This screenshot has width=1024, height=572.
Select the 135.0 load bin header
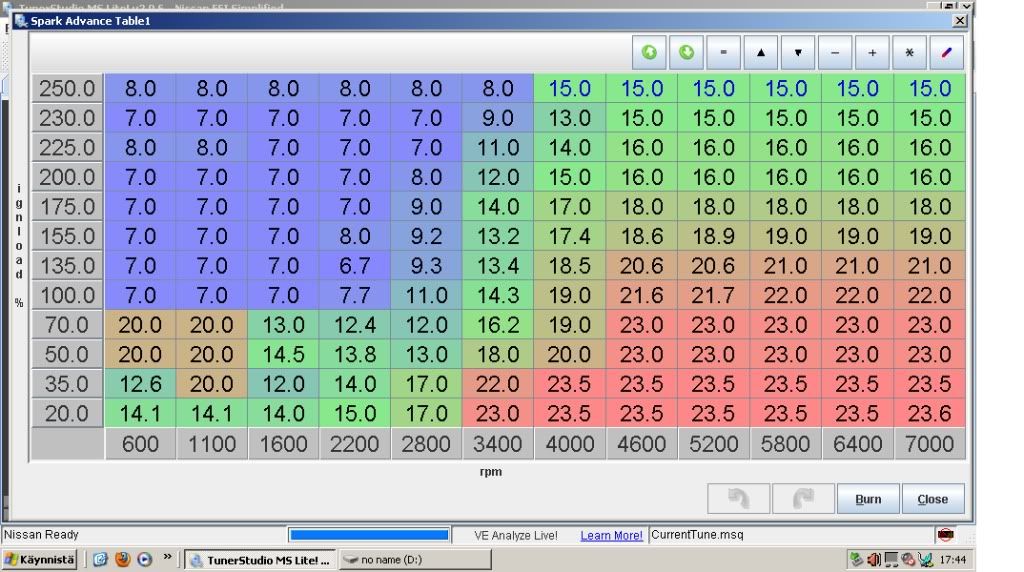67,266
